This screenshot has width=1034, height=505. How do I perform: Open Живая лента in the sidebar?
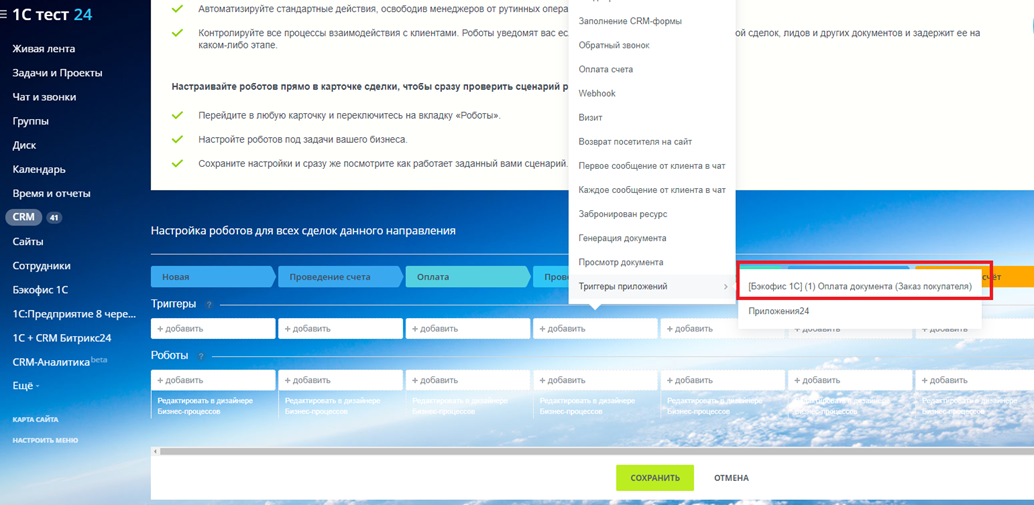[43, 49]
